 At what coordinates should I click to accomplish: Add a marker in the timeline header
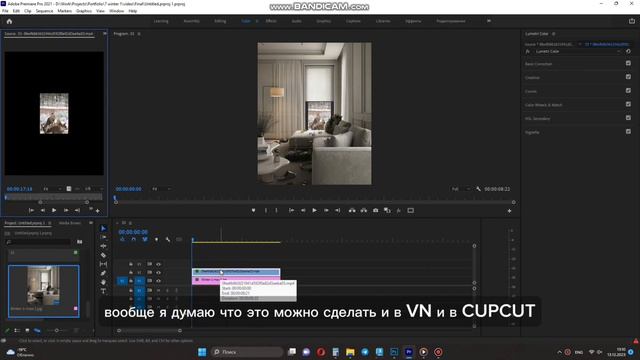(x=156, y=240)
